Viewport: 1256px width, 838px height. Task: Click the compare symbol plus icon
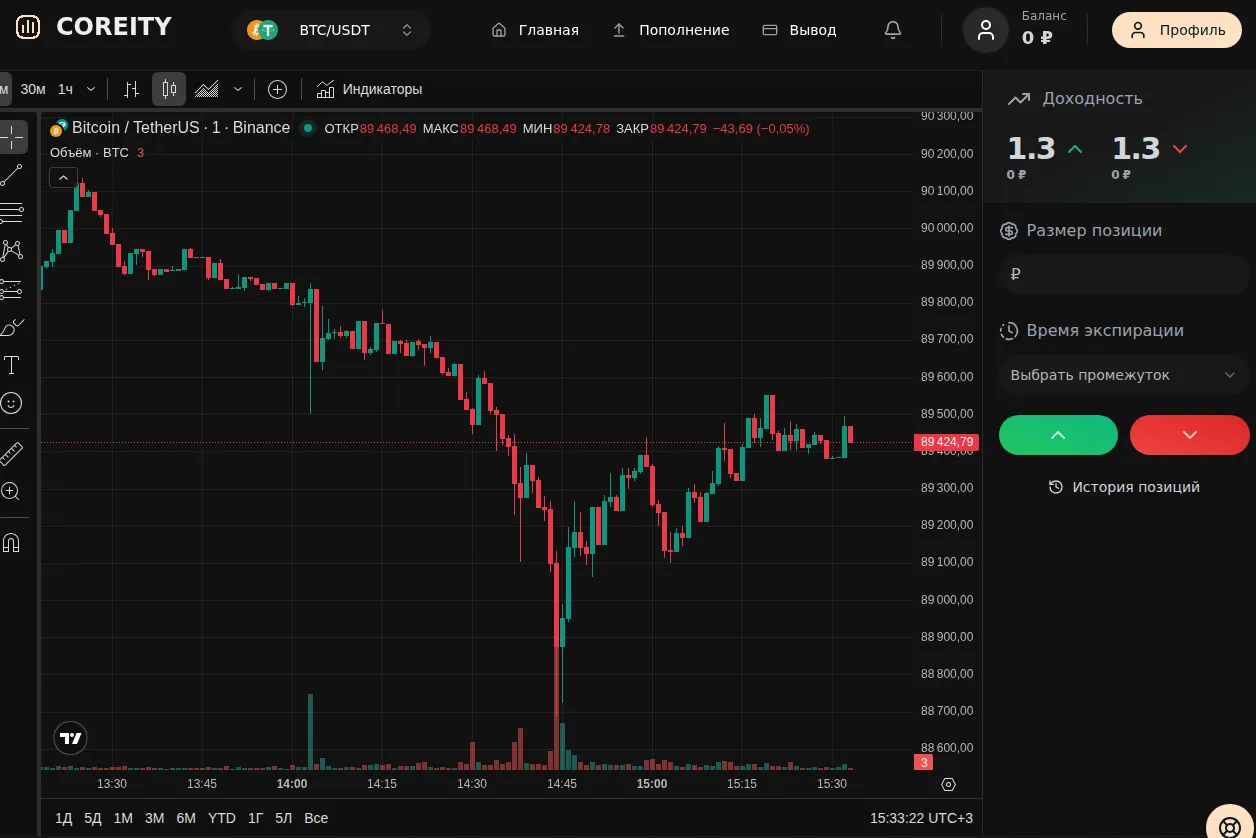278,89
